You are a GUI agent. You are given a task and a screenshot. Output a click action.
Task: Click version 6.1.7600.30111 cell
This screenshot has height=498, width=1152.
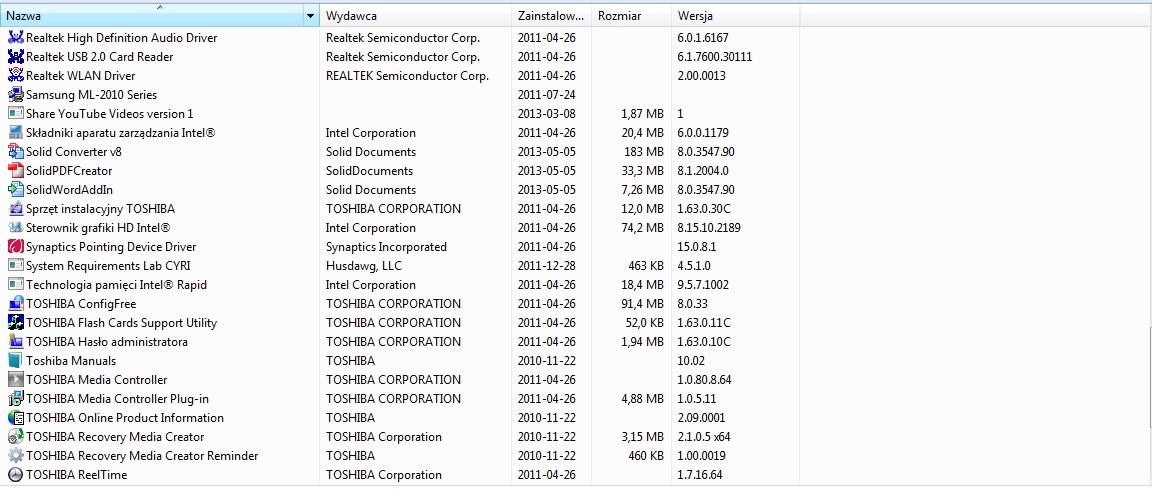click(715, 57)
